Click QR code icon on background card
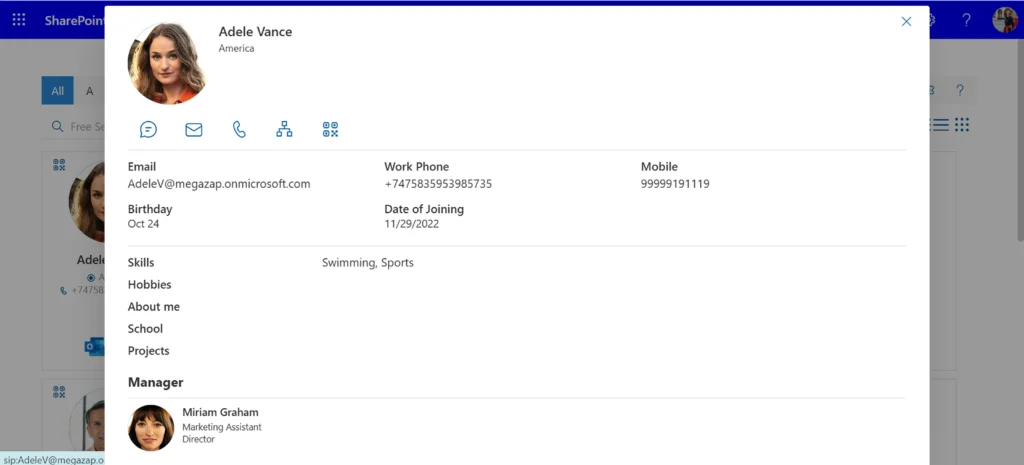 point(59,165)
